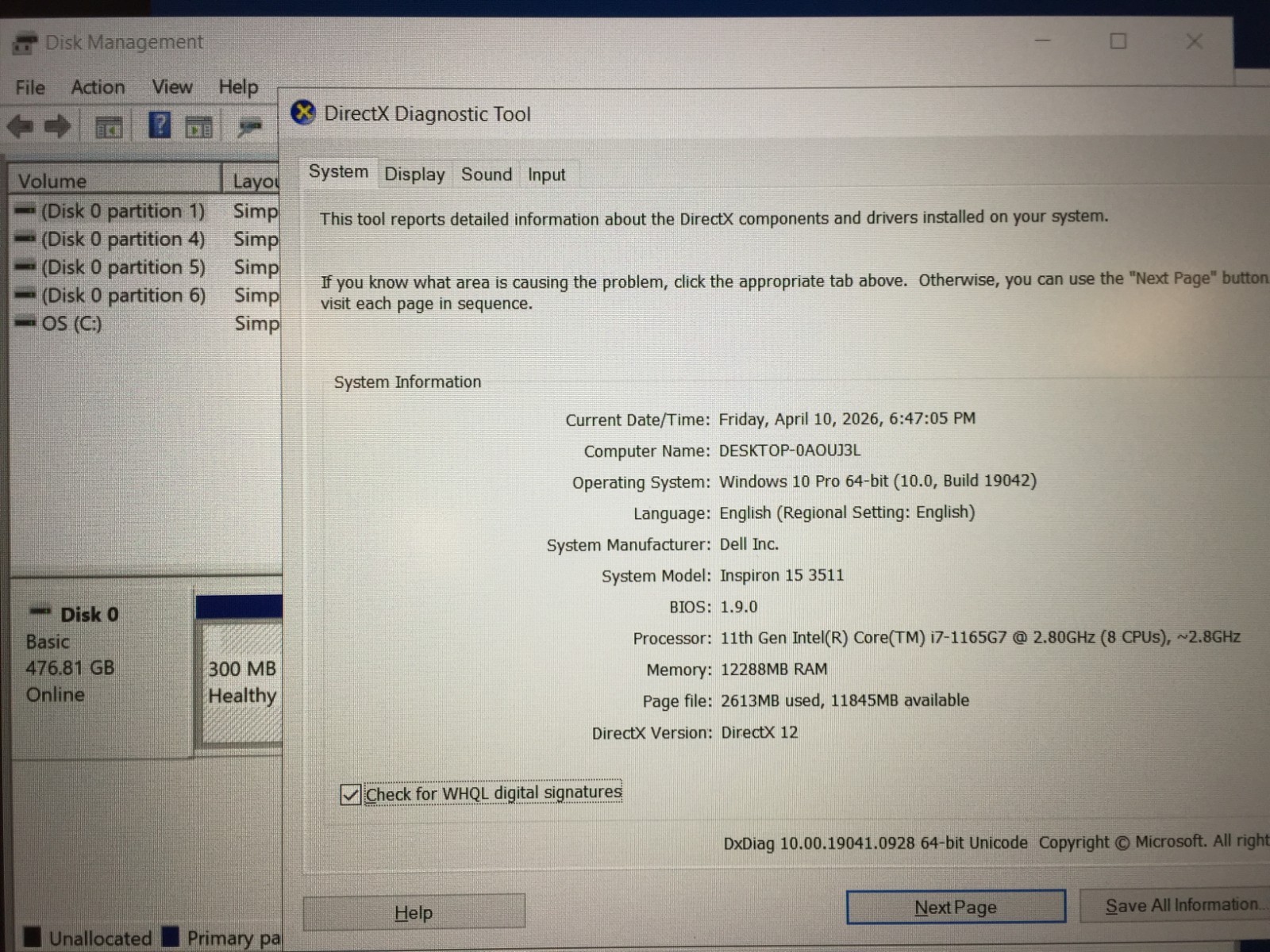
Task: Click the Forward arrow in Disk Management toolbar
Action: click(x=57, y=126)
